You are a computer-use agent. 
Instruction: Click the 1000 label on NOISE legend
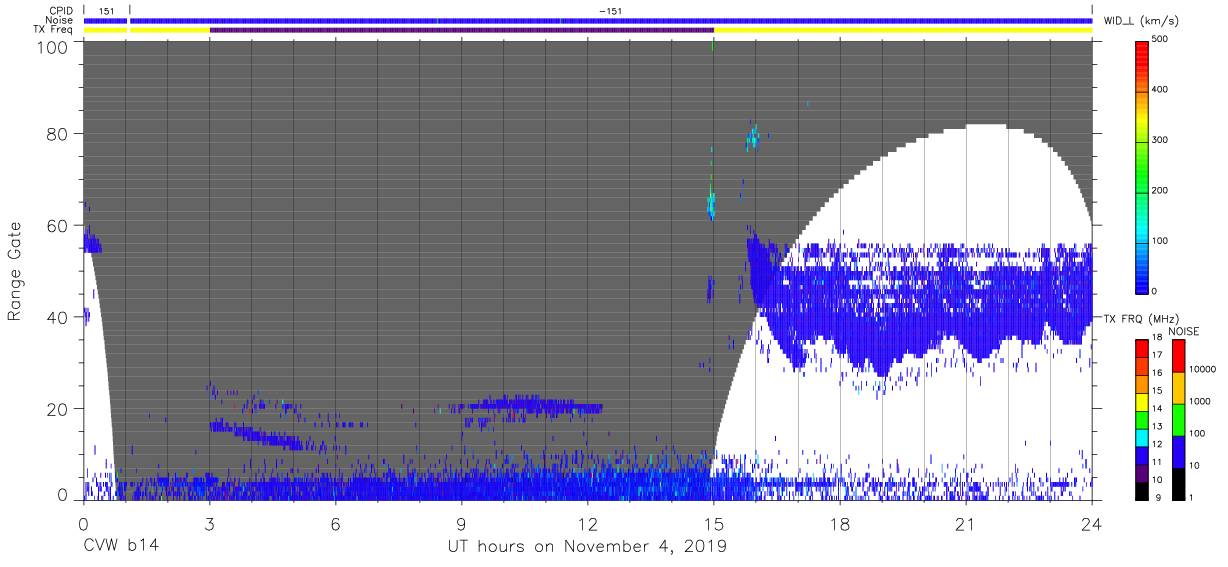click(x=1199, y=401)
